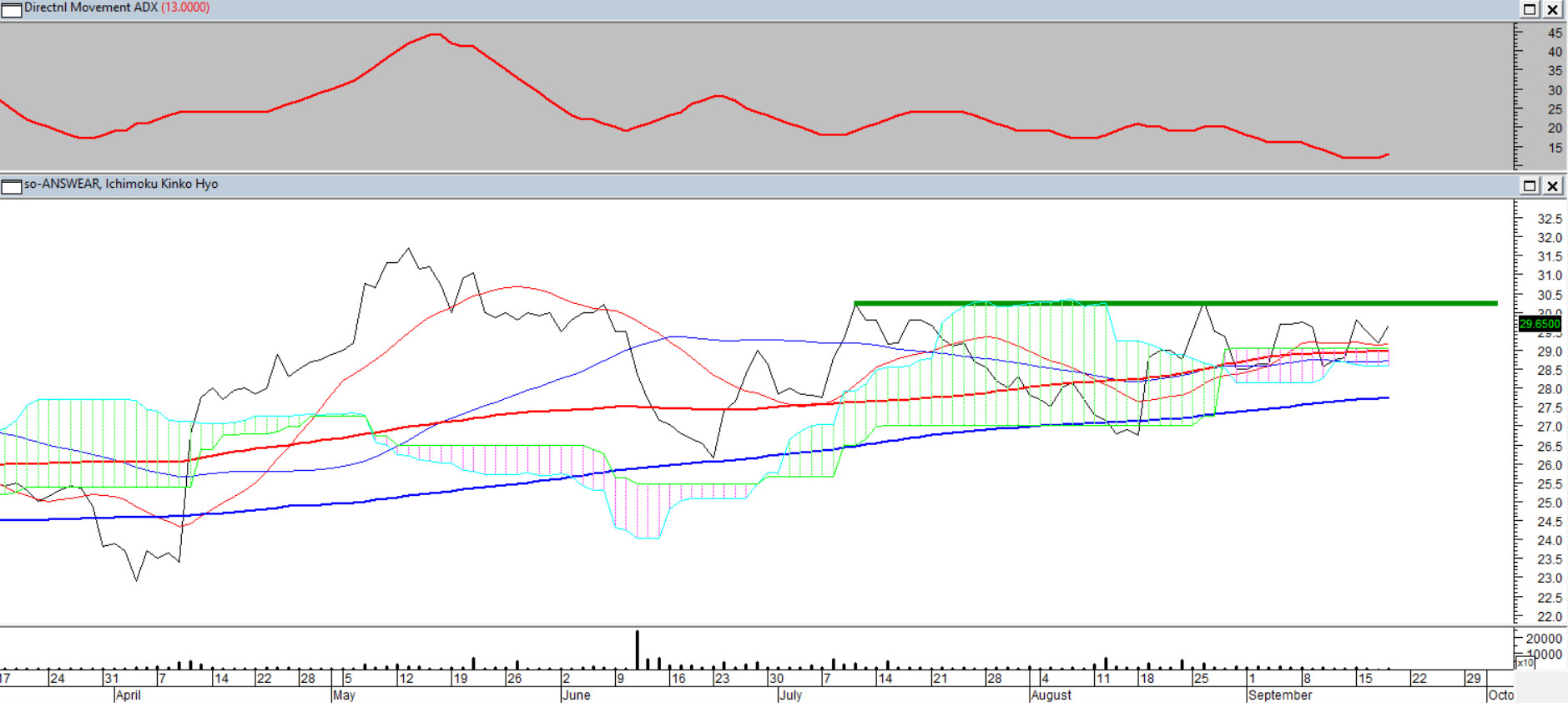
Task: Click the Ichimoku pane title bar window icon
Action: (11, 186)
